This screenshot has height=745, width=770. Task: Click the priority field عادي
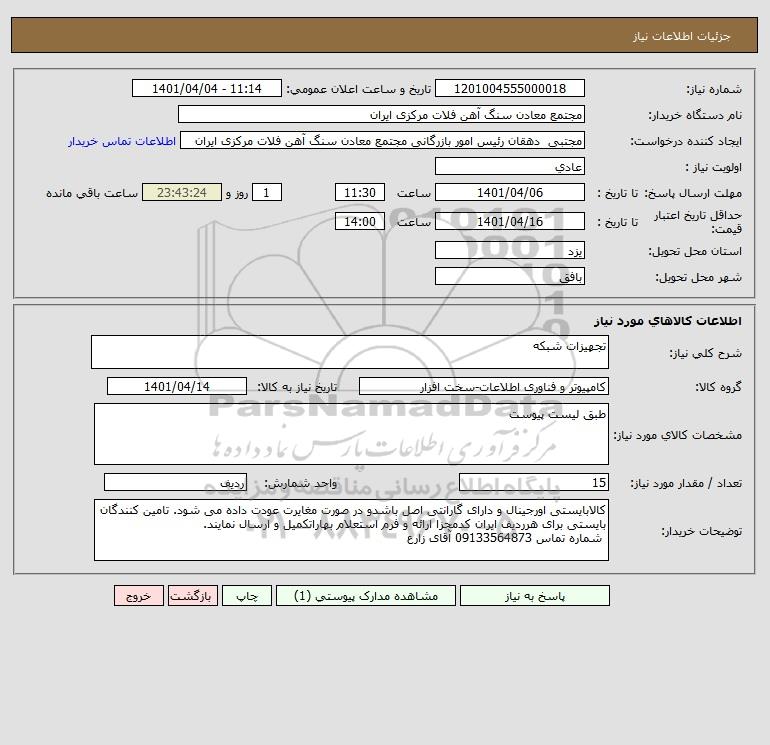tap(510, 167)
